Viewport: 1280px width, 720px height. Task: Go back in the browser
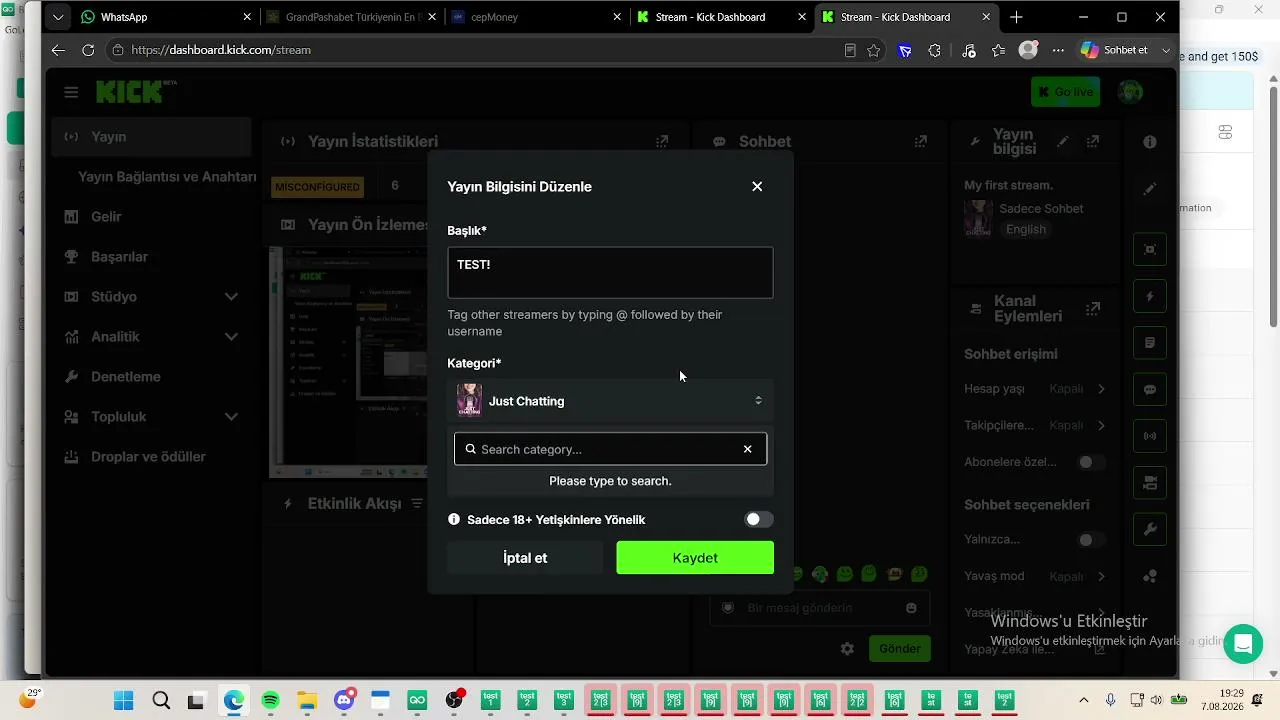click(58, 50)
